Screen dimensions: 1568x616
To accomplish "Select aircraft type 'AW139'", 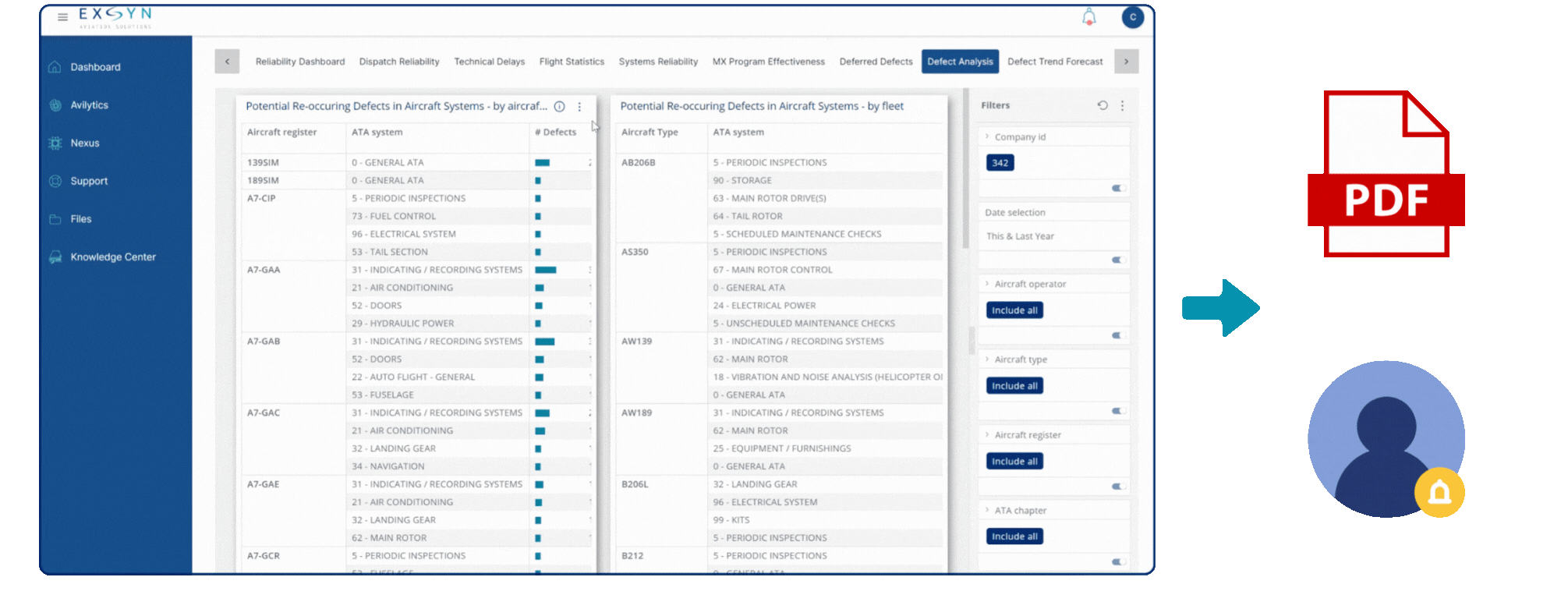I will (x=636, y=342).
